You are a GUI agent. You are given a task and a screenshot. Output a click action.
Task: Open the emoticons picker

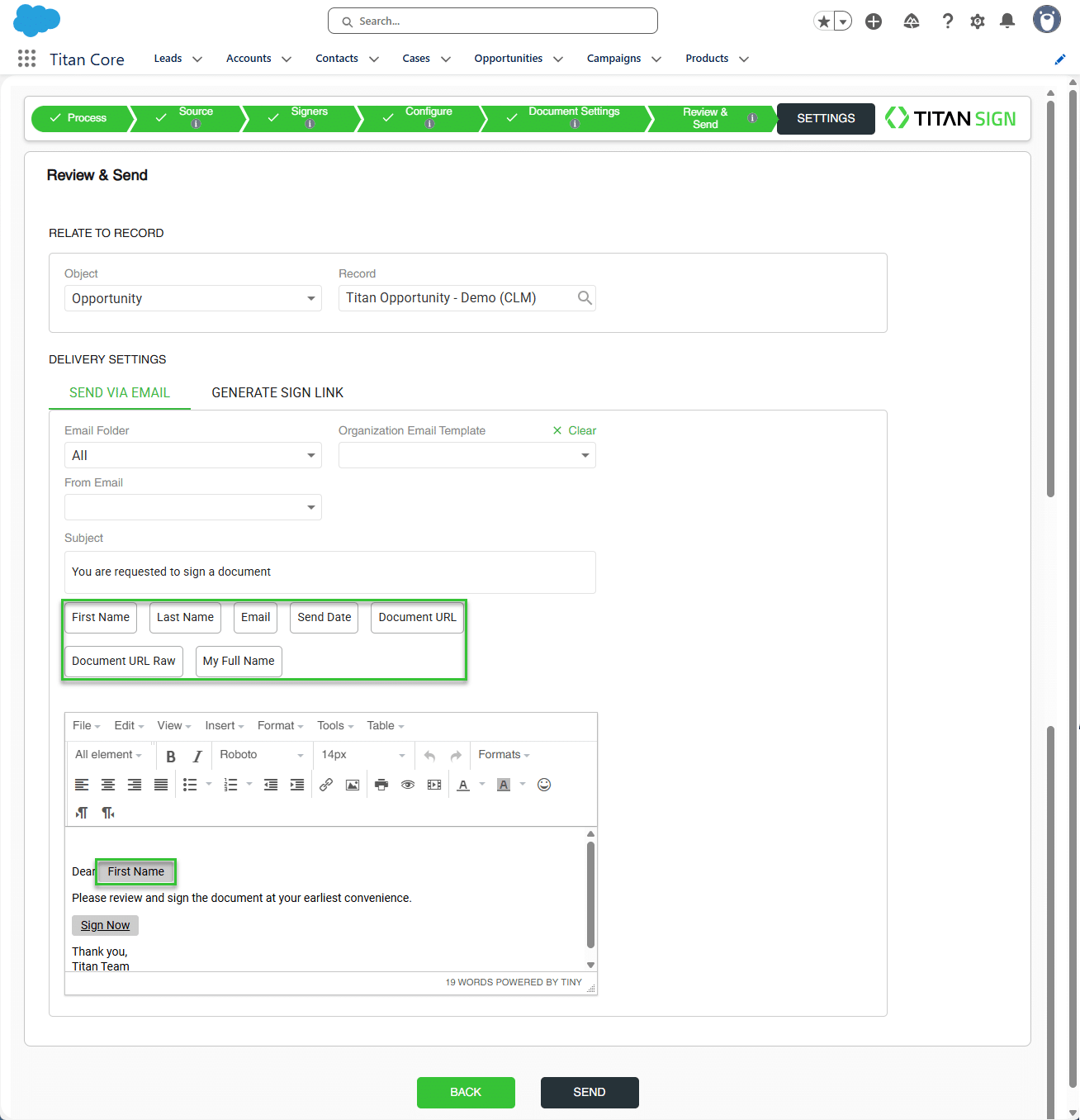point(544,785)
